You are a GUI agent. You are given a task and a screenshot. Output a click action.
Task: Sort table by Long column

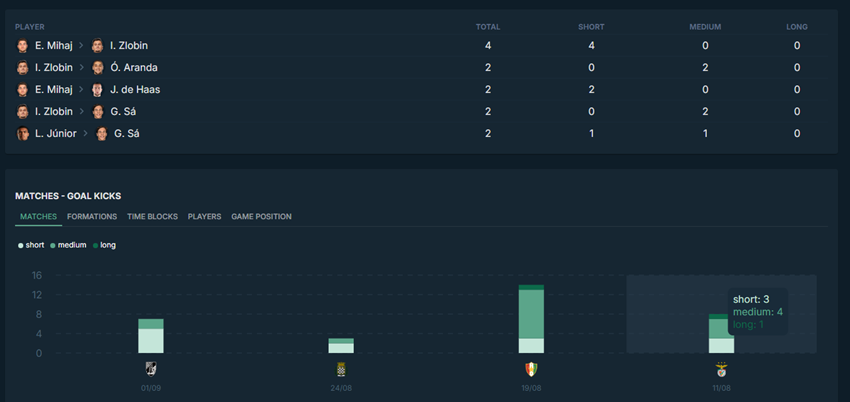[797, 27]
